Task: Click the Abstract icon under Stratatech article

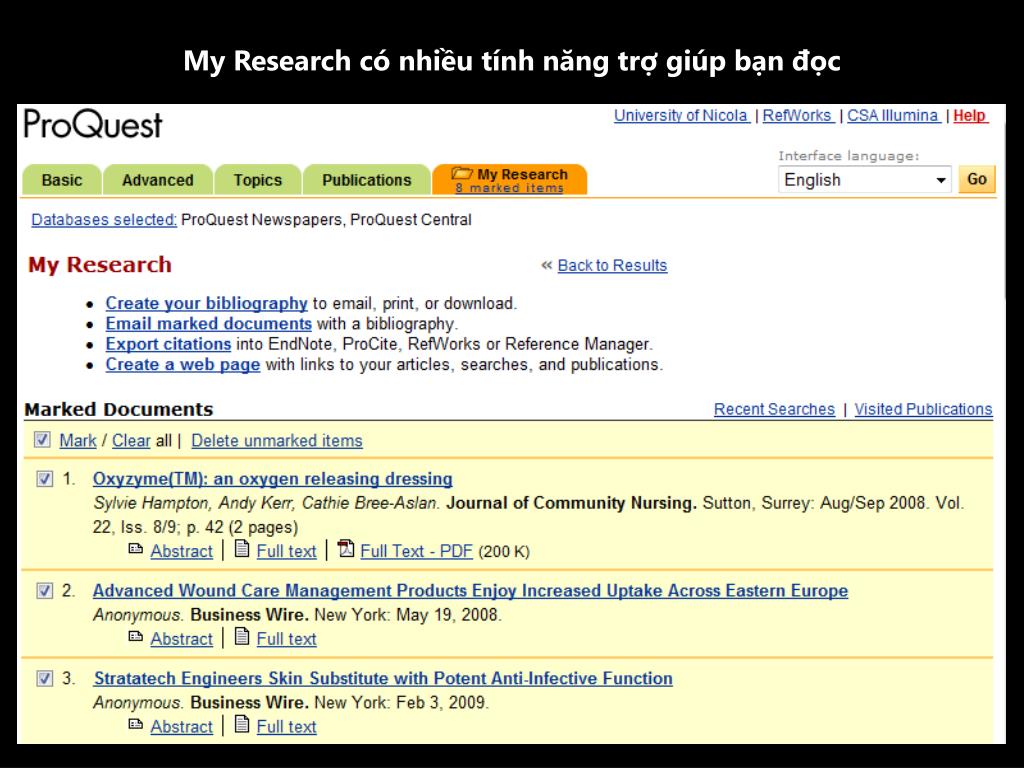Action: pyautogui.click(x=135, y=724)
